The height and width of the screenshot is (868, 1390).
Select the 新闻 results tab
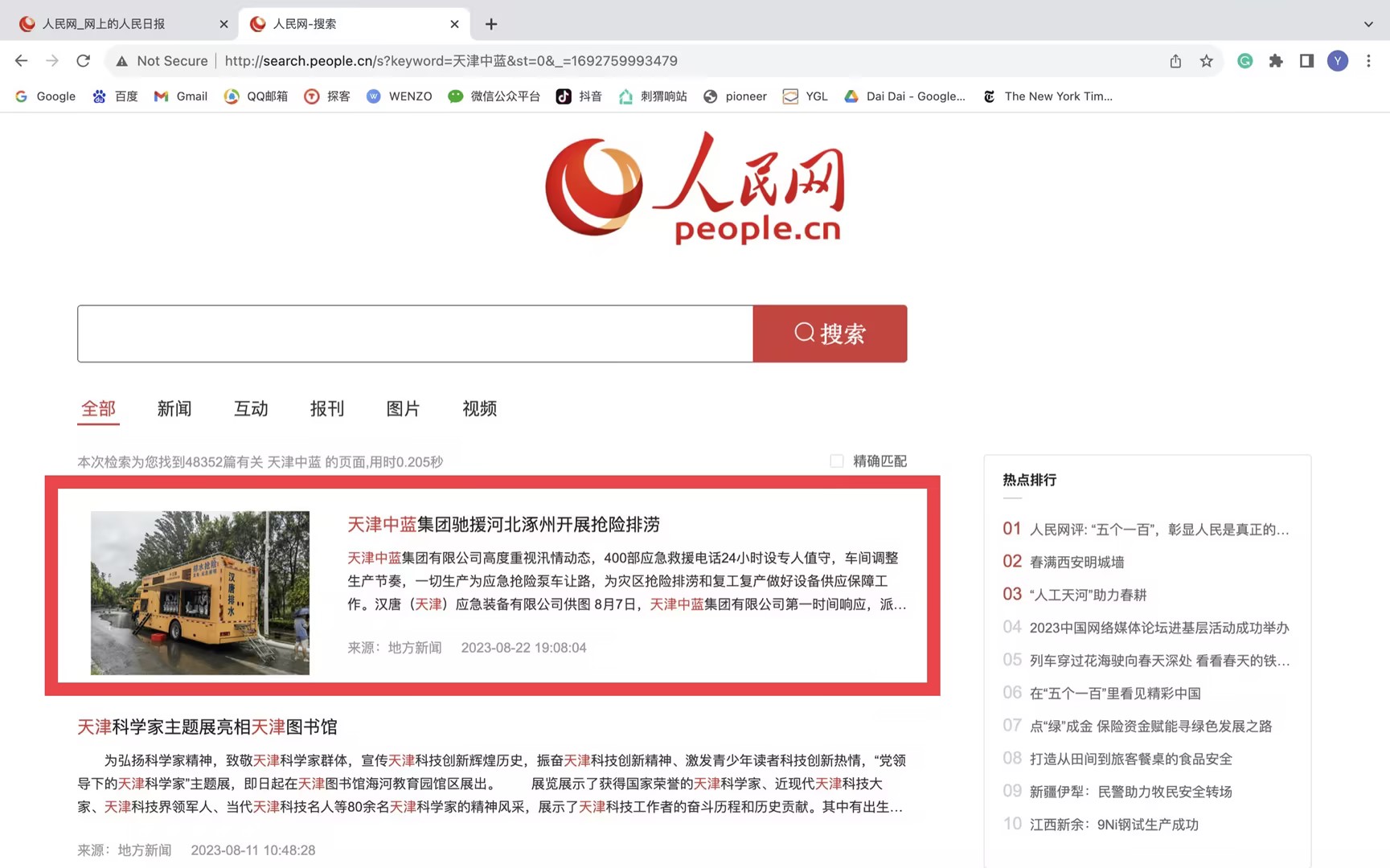[x=174, y=409]
